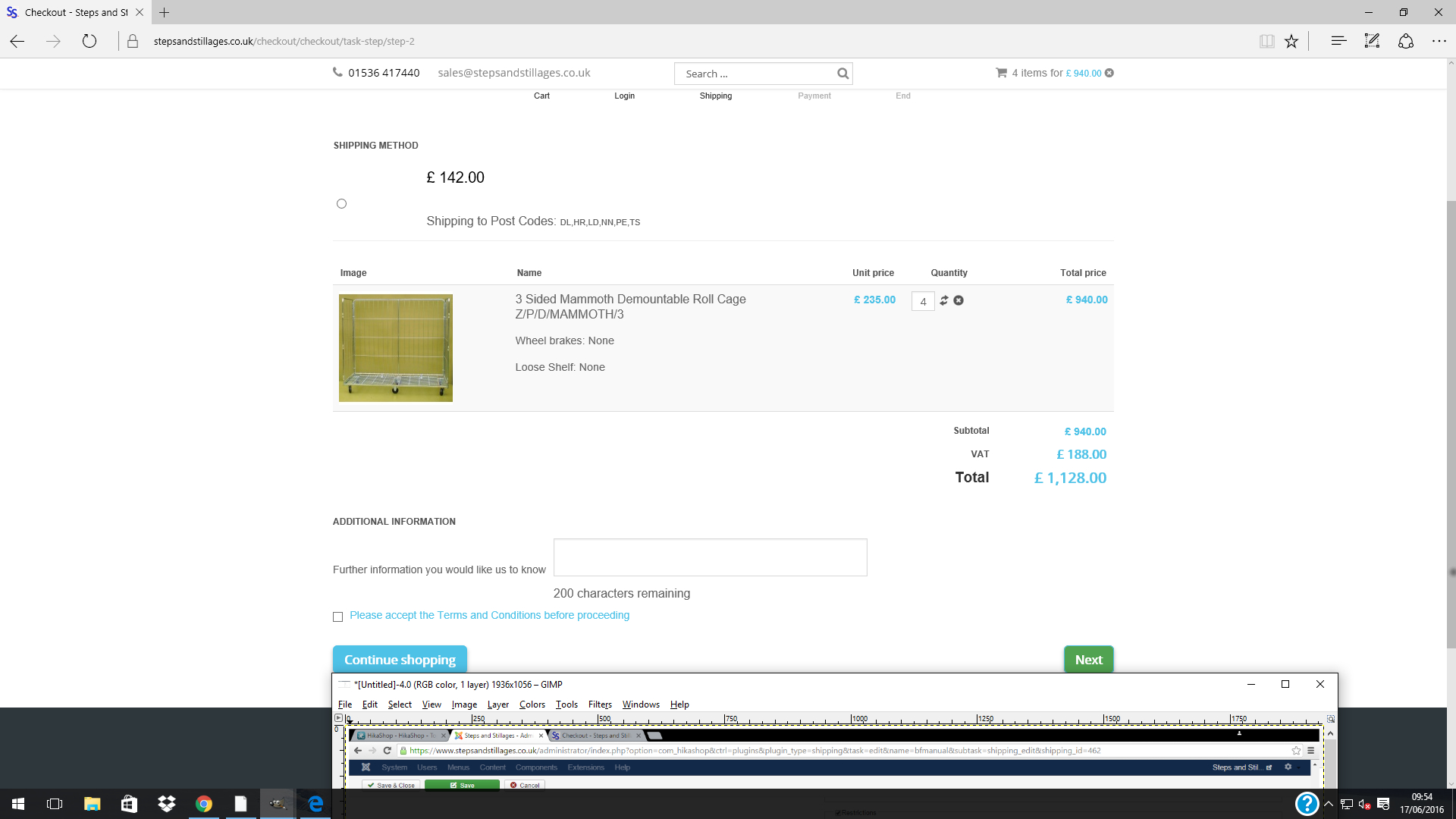Click the further information text field

(710, 557)
